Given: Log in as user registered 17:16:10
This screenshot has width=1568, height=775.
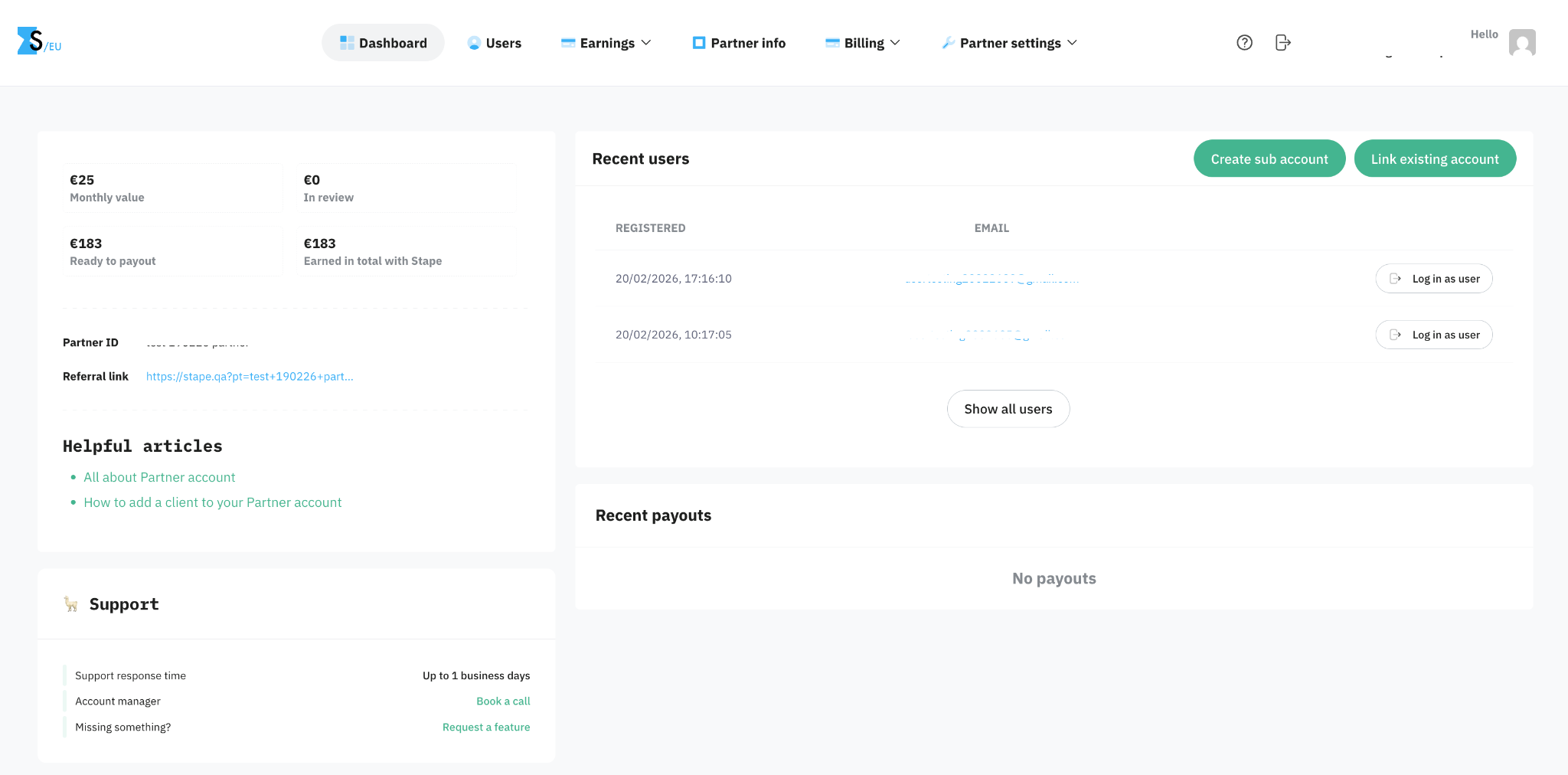Looking at the screenshot, I should pos(1434,279).
